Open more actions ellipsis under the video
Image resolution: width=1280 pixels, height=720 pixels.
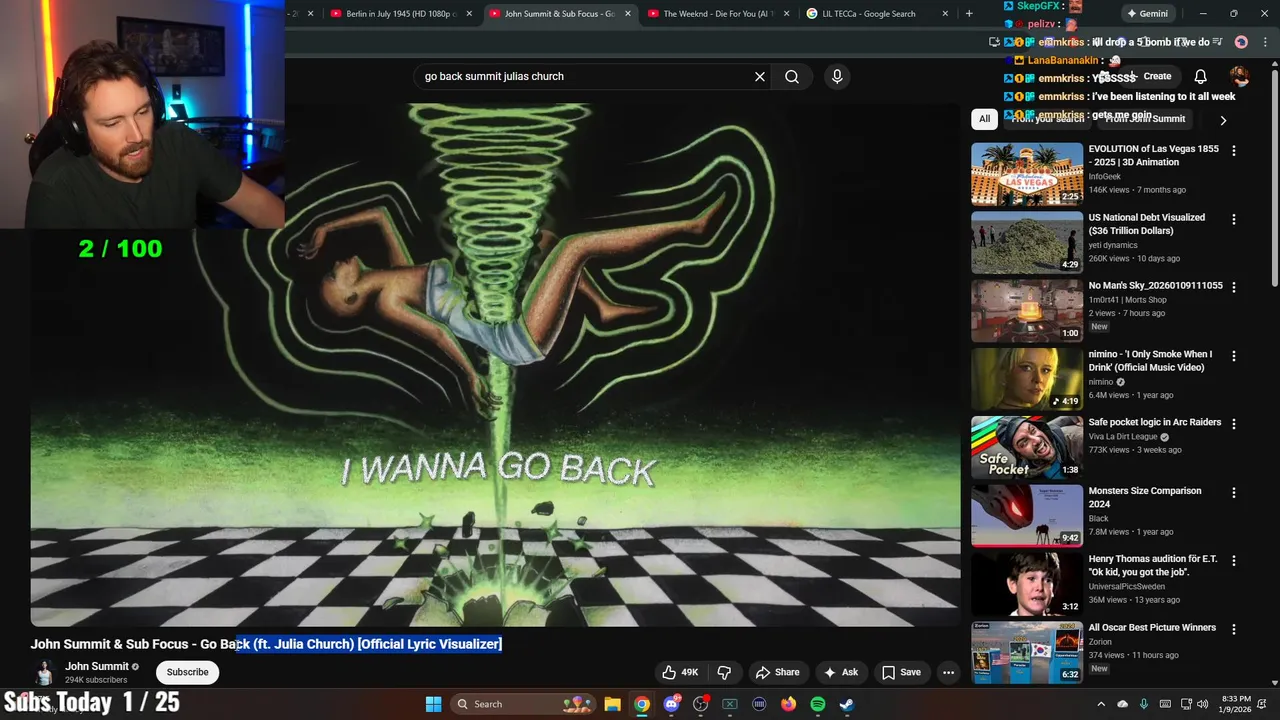pyautogui.click(x=948, y=672)
